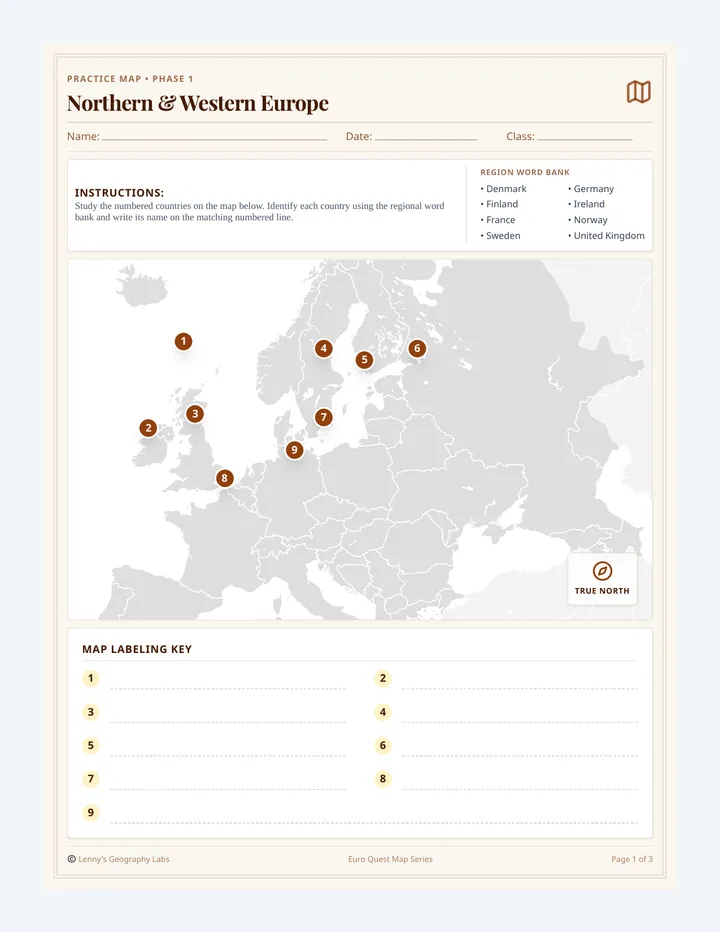Click 'Euro Quest Map Series' footer text

click(390, 859)
